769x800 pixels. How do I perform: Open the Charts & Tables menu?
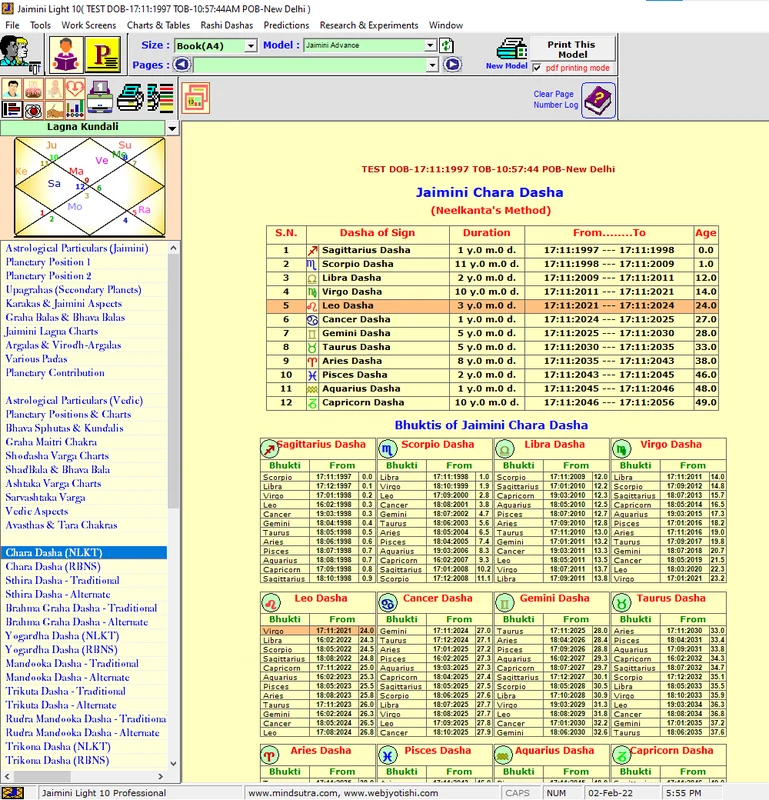click(x=158, y=25)
